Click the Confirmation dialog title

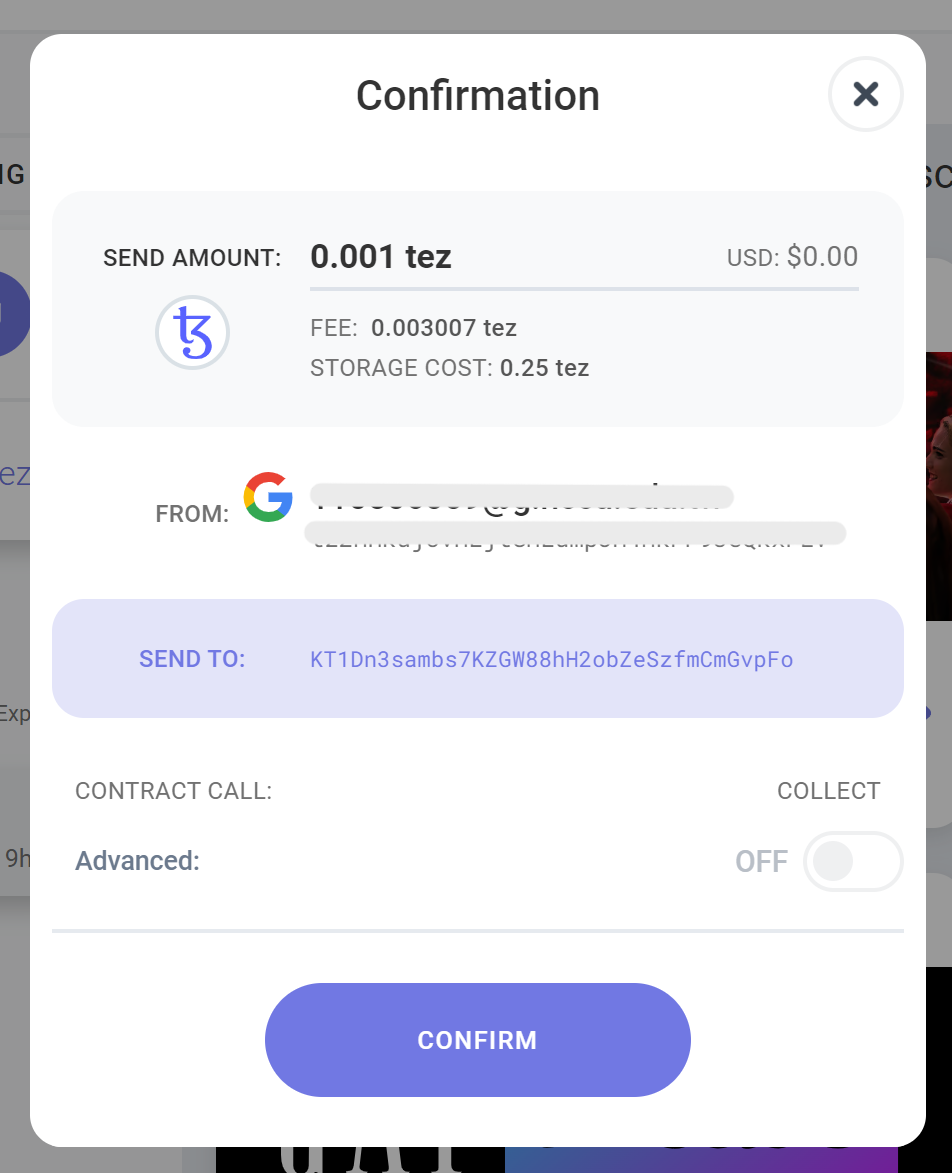click(478, 96)
